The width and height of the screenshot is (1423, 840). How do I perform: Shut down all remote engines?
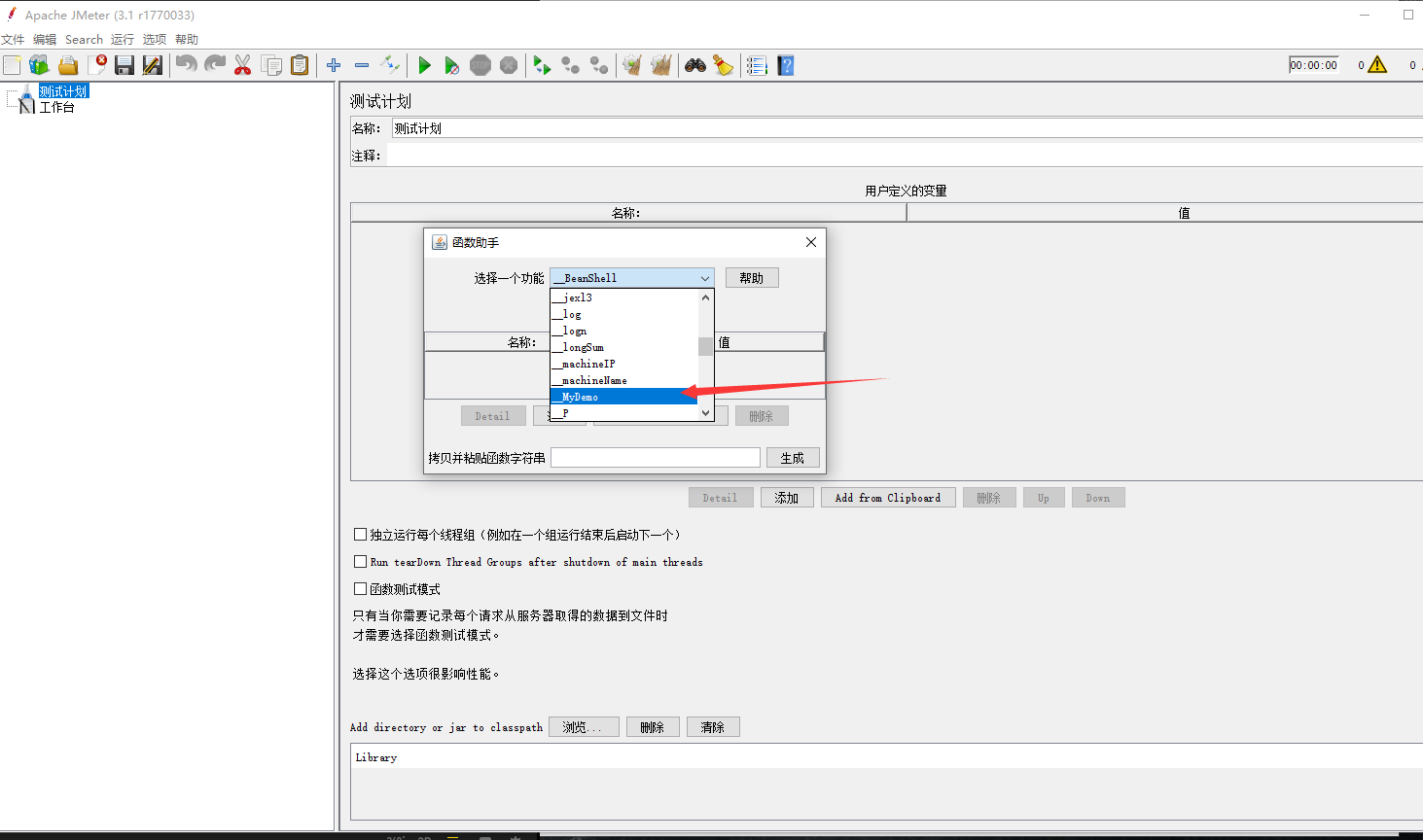tap(599, 65)
